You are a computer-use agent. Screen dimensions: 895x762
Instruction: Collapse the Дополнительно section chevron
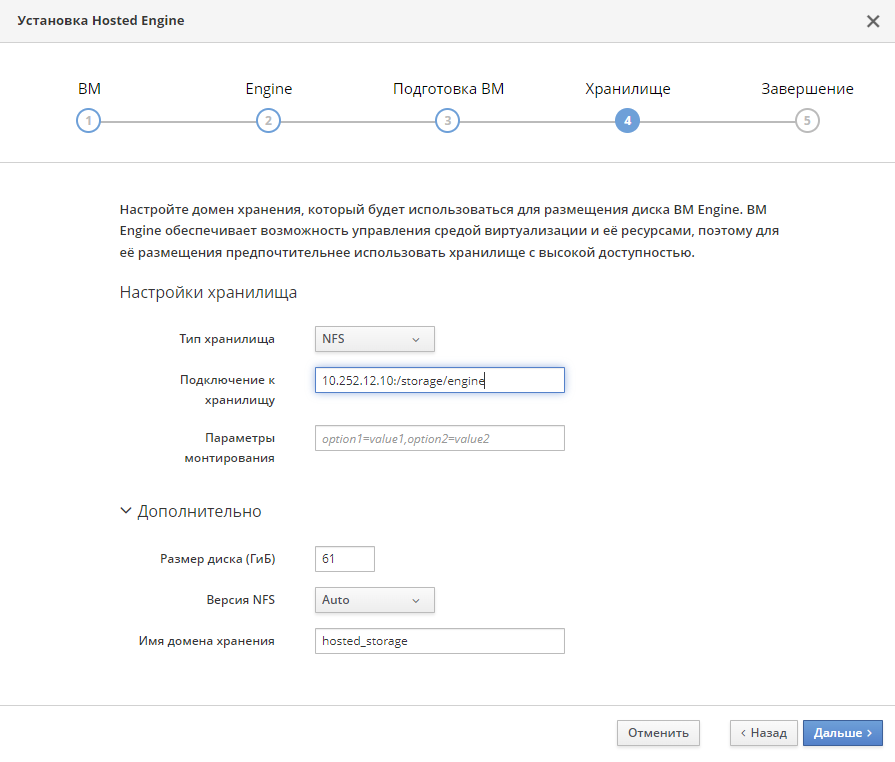coord(126,510)
